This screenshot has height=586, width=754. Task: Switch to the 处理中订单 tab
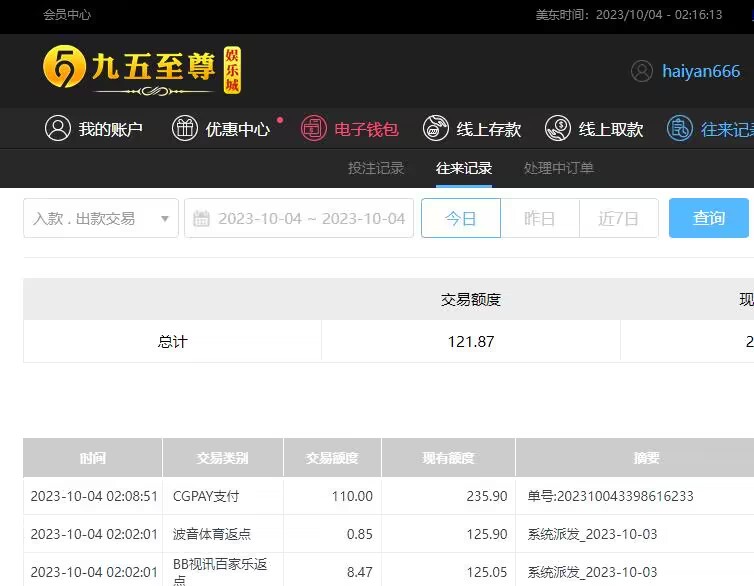point(559,168)
